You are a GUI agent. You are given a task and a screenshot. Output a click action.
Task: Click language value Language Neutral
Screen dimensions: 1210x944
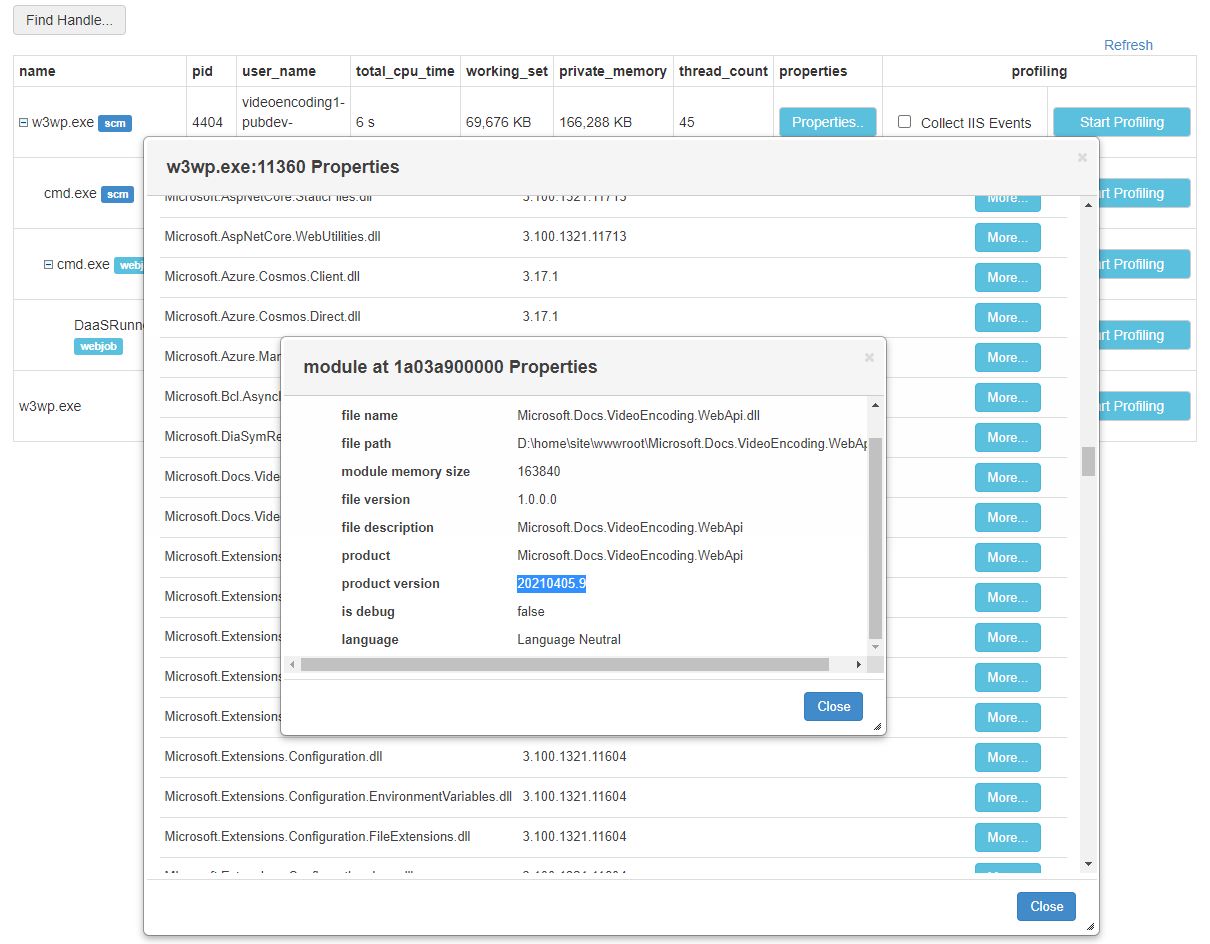(569, 639)
